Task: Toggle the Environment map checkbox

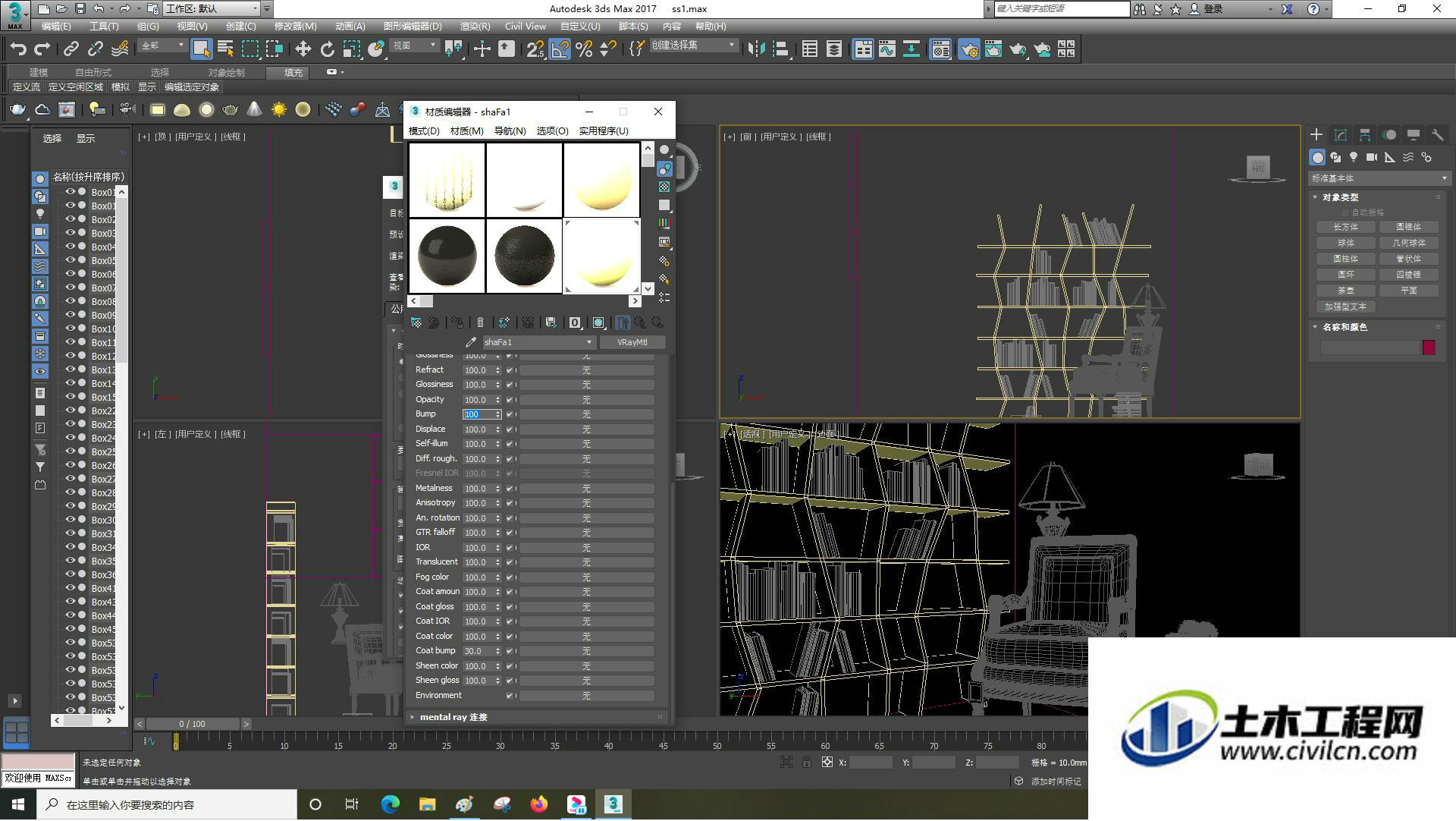Action: (510, 696)
